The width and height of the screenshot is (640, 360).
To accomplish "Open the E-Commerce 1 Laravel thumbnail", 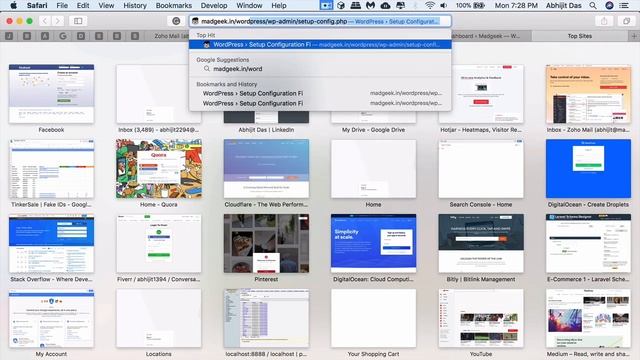I will (588, 243).
